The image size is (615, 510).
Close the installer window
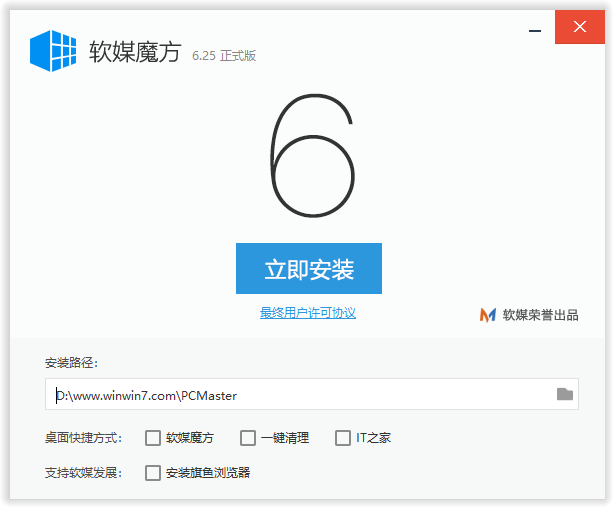(x=581, y=27)
